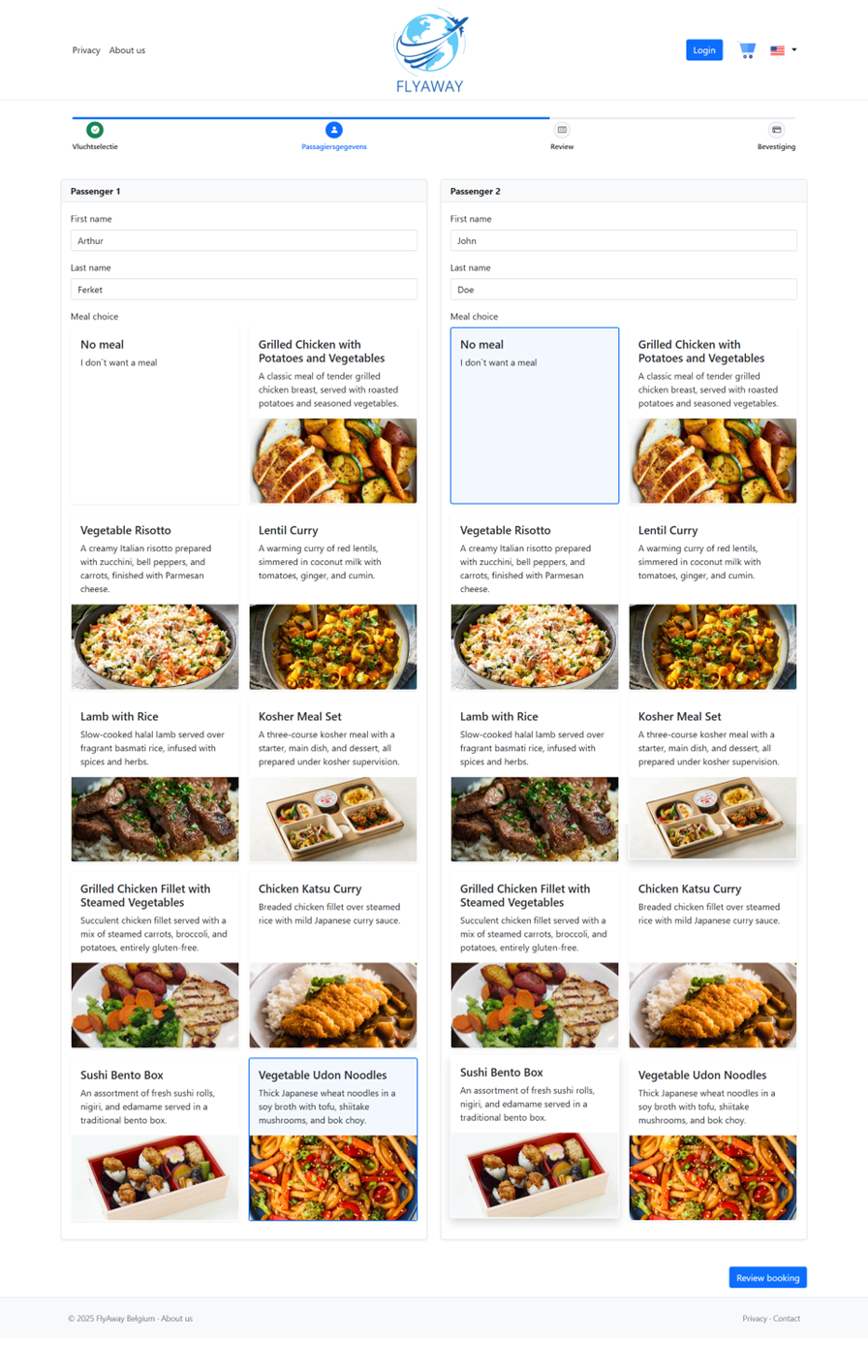This screenshot has height=1372, width=868.
Task: Focus Passenger 2 Last name field
Action: point(624,290)
